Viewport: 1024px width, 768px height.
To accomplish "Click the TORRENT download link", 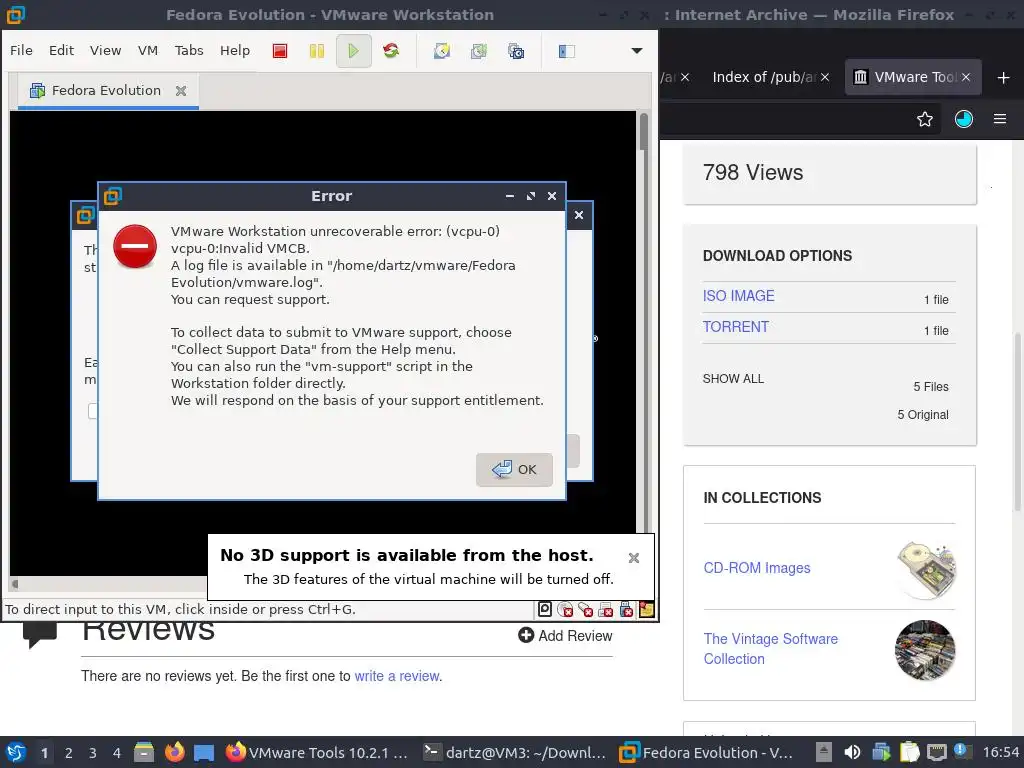I will (x=735, y=327).
